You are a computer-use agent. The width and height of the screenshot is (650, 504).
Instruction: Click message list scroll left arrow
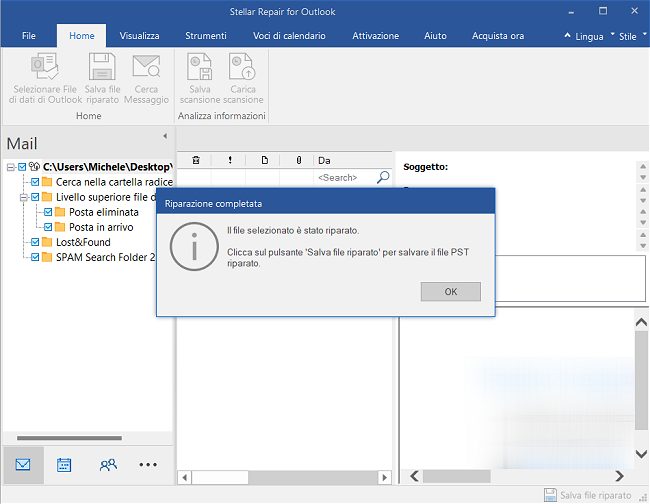(x=184, y=477)
